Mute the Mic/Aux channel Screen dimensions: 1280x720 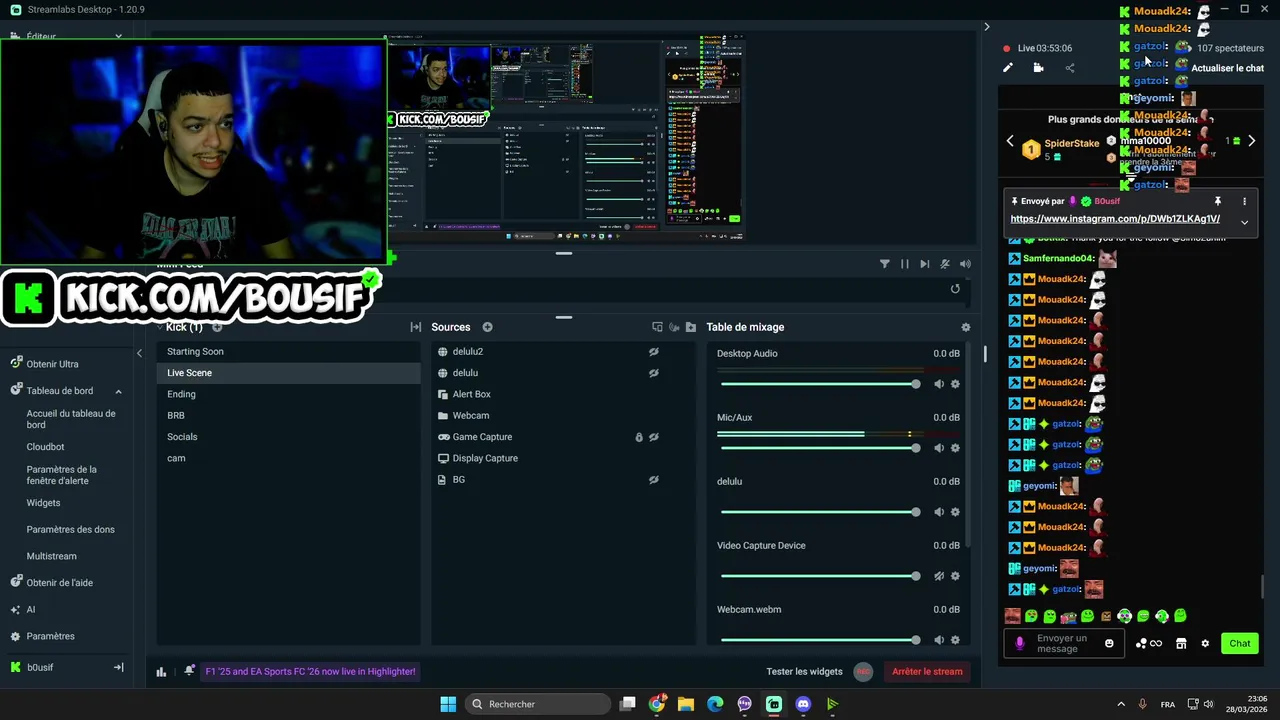[x=939, y=448]
